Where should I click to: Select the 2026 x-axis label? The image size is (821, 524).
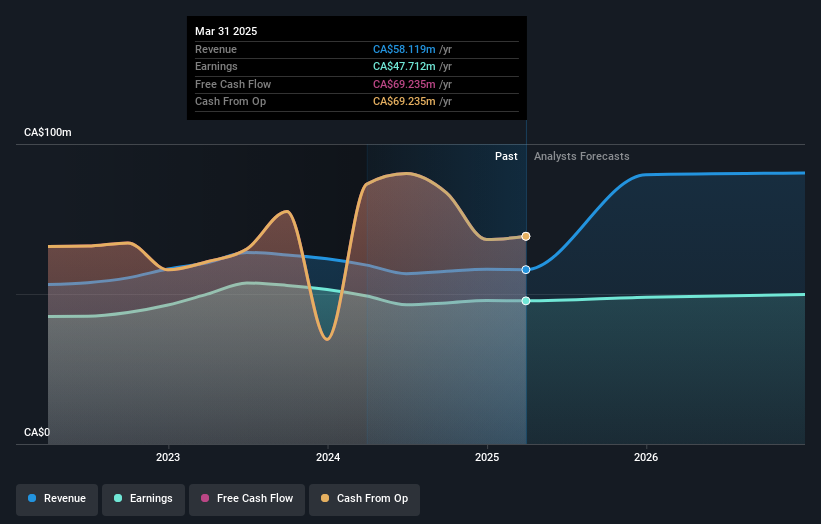[x=646, y=458]
